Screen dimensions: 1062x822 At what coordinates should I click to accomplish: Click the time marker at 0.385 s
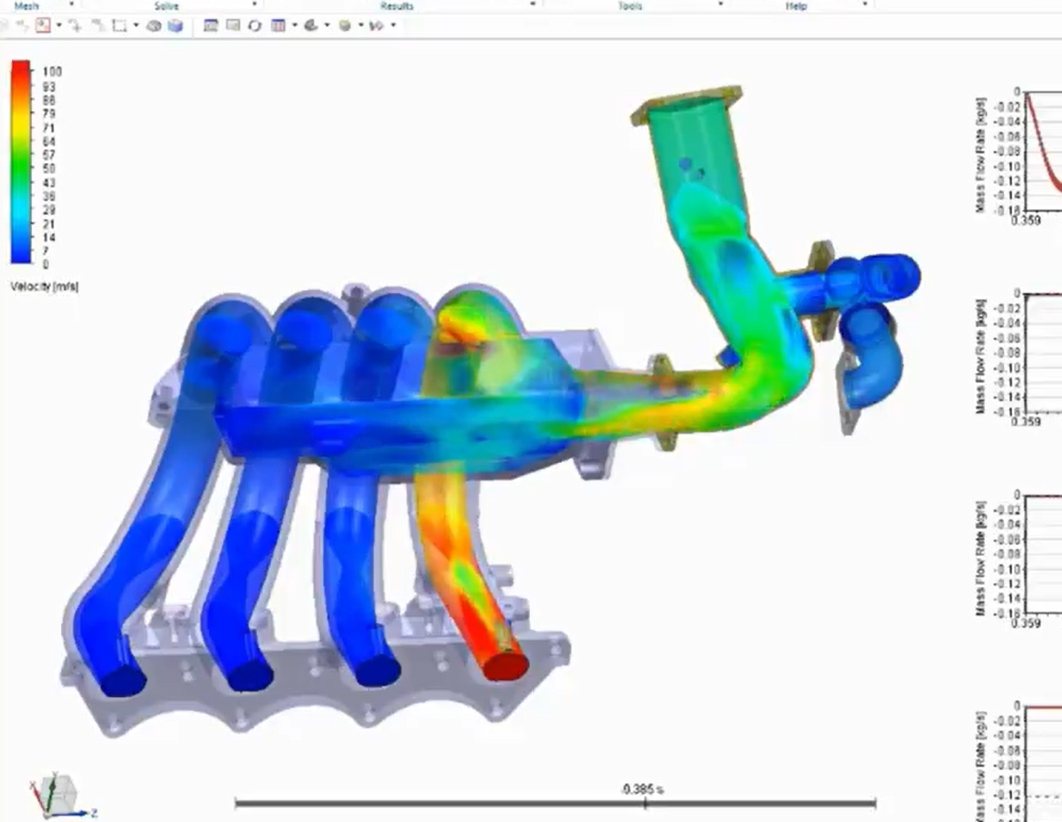(x=645, y=804)
